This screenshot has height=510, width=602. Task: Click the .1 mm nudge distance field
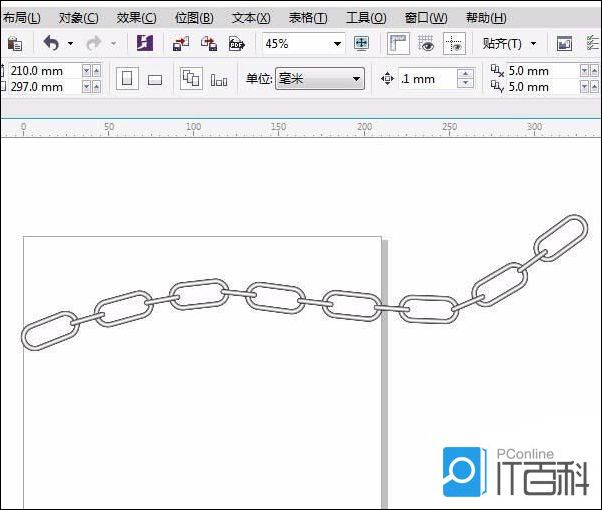point(426,79)
